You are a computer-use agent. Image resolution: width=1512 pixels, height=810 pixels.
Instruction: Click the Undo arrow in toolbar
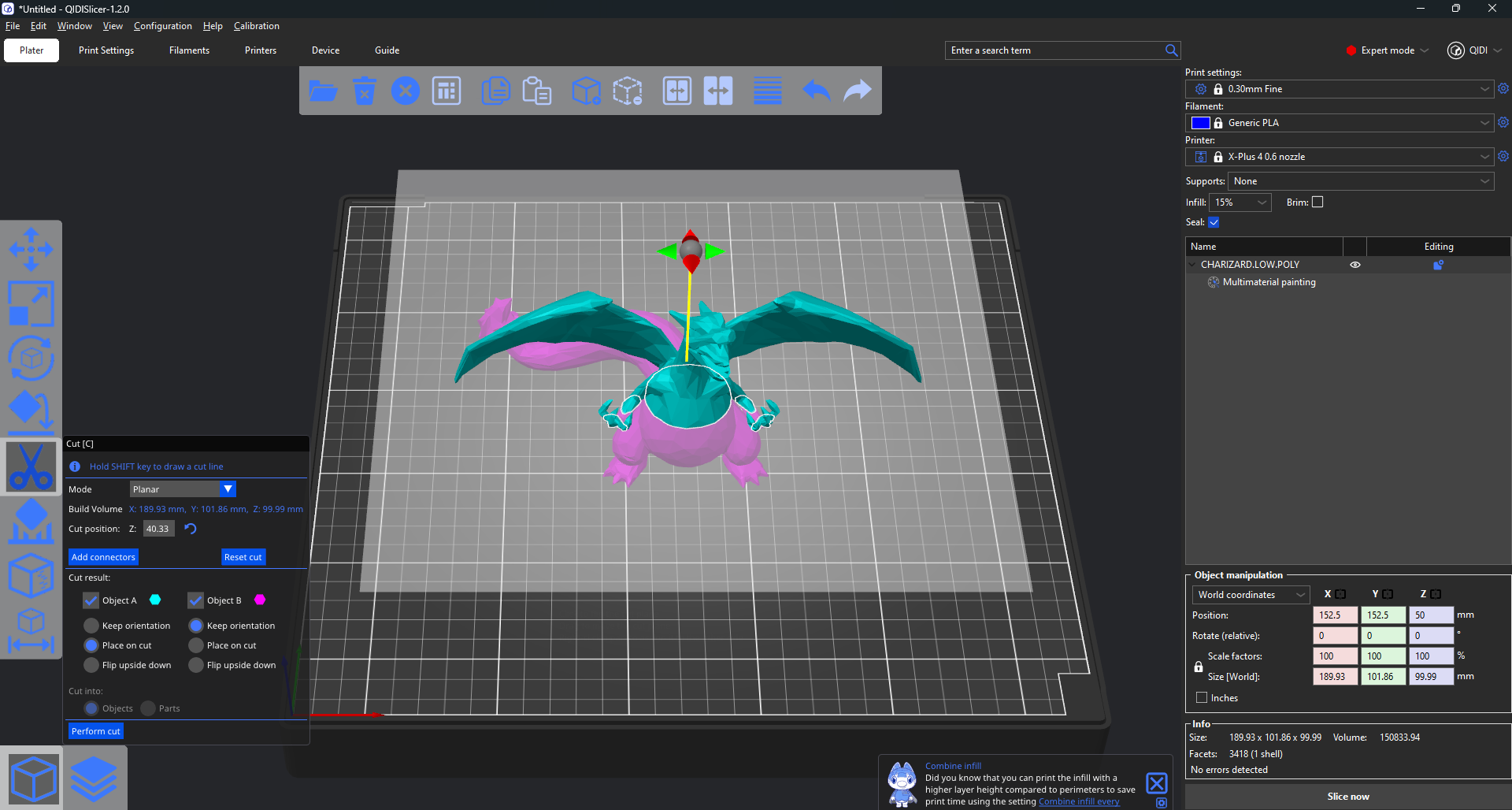pos(817,91)
